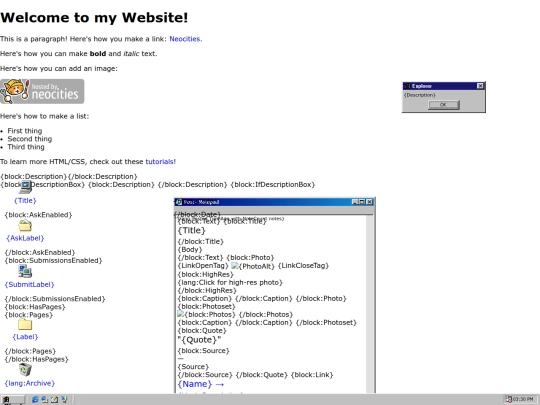
Task: Click the {block:Photoset} text line
Action: 207,307
